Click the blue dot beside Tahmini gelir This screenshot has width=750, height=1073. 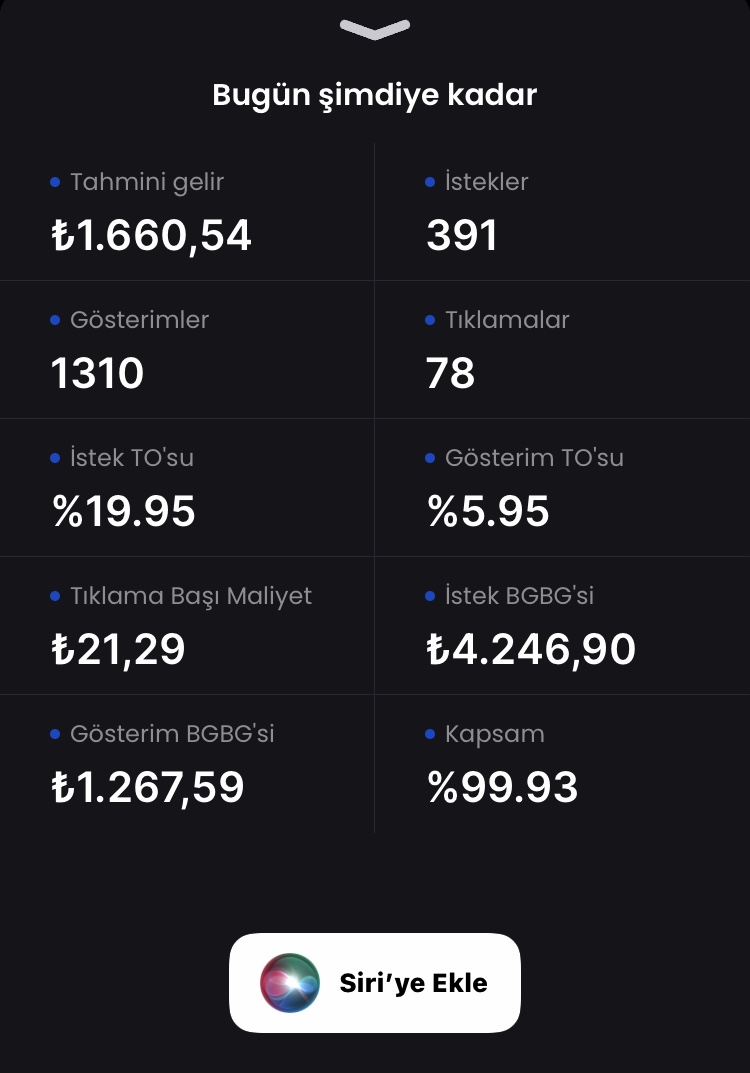tap(55, 182)
